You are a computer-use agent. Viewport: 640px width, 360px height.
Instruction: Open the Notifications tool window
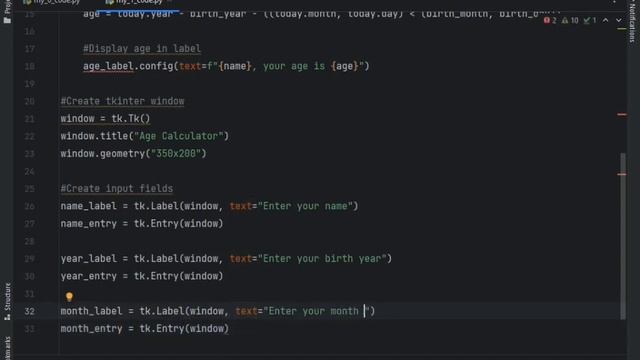(x=632, y=22)
